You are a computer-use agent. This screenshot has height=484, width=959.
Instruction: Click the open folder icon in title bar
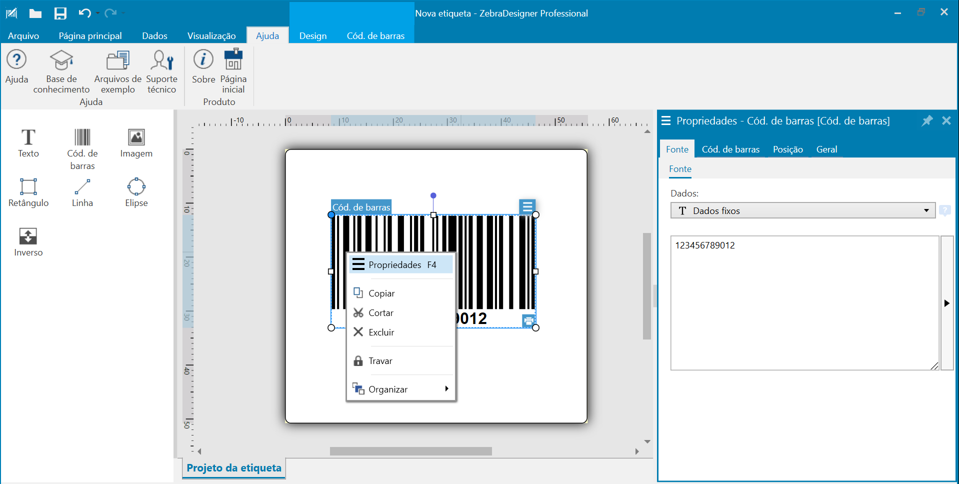35,13
